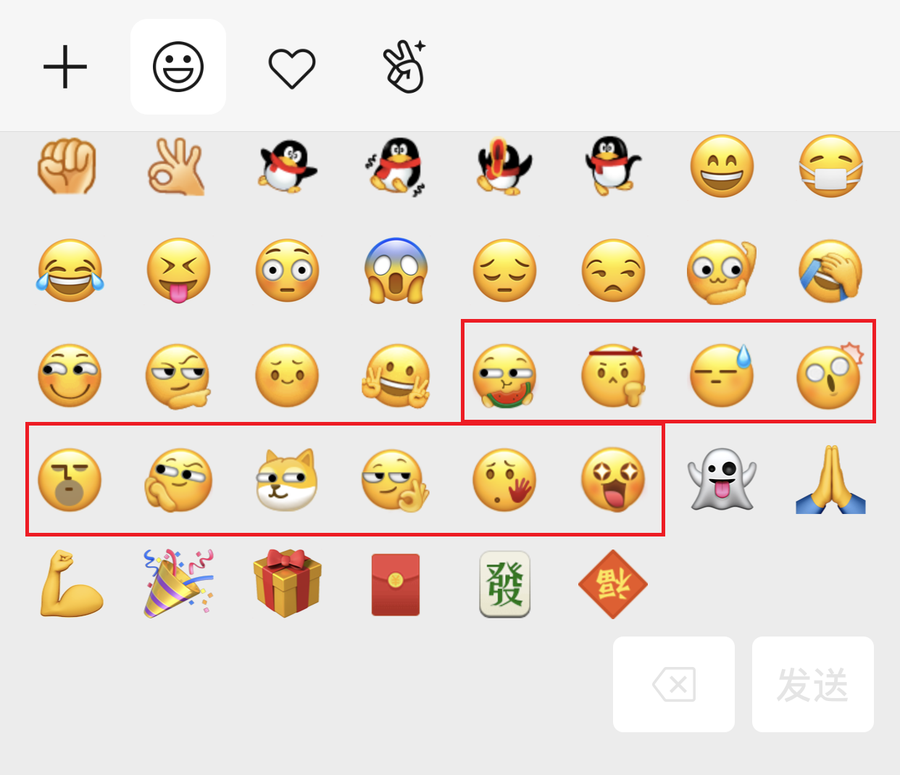
Task: Select the smiley emoji tab
Action: 178,67
